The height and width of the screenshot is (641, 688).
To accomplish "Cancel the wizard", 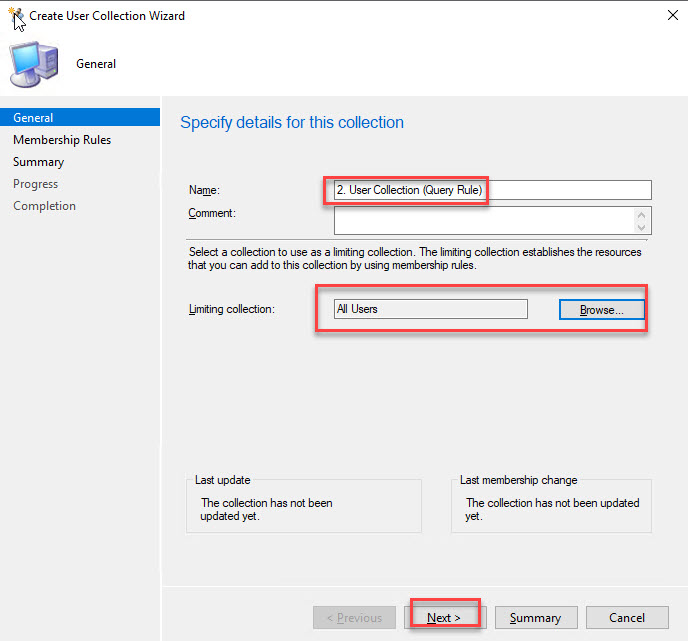I will (627, 618).
